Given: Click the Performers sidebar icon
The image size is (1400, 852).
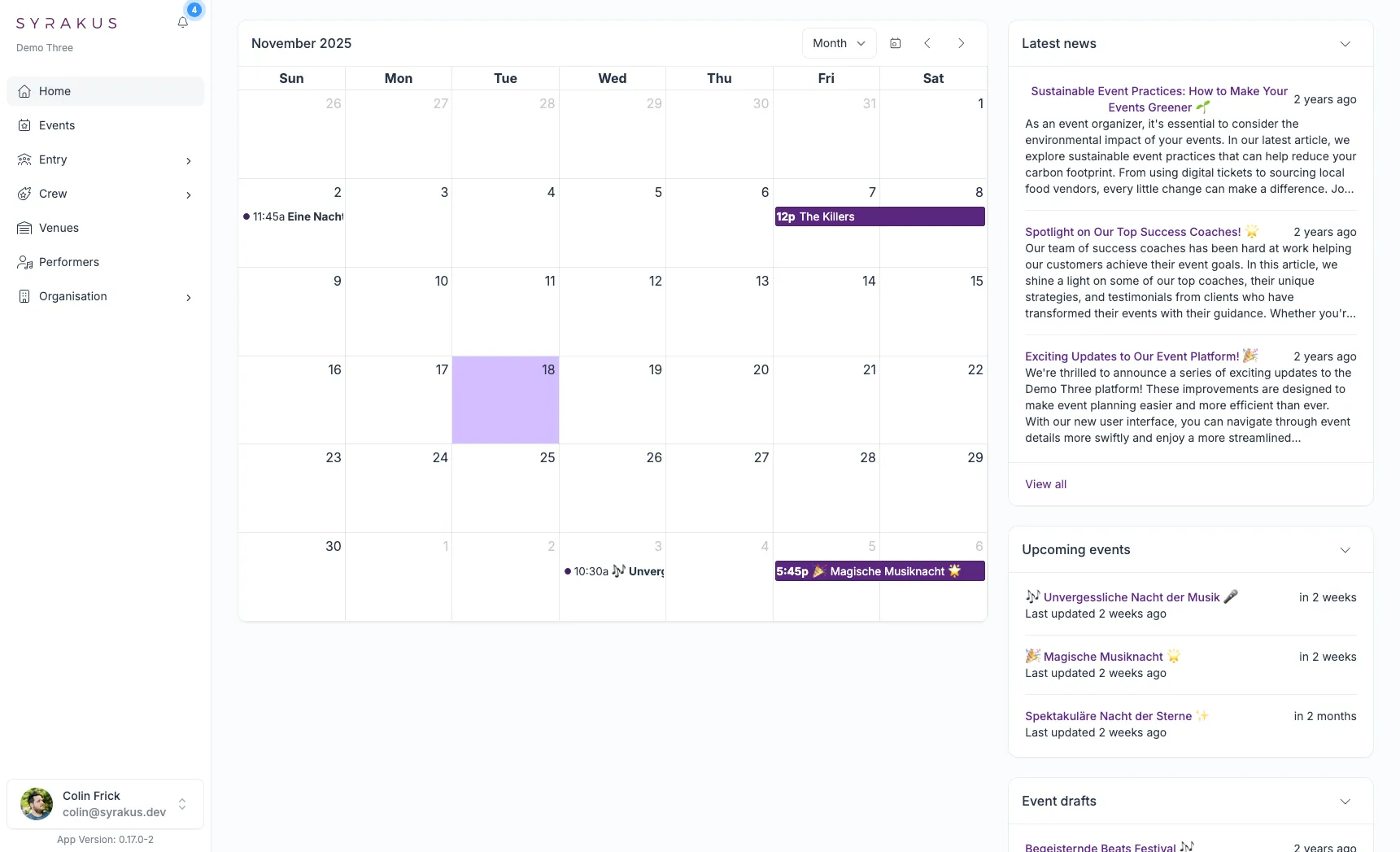Looking at the screenshot, I should coord(24,262).
